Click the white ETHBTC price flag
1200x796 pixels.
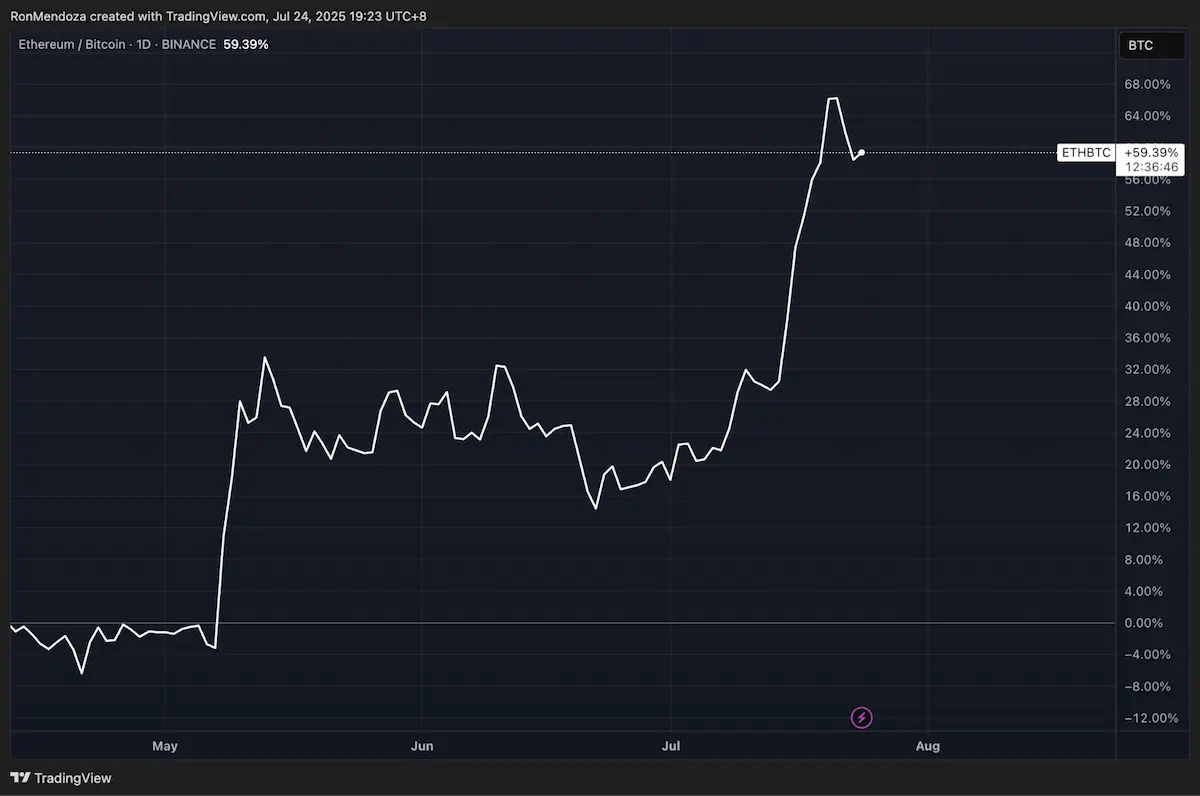1085,152
